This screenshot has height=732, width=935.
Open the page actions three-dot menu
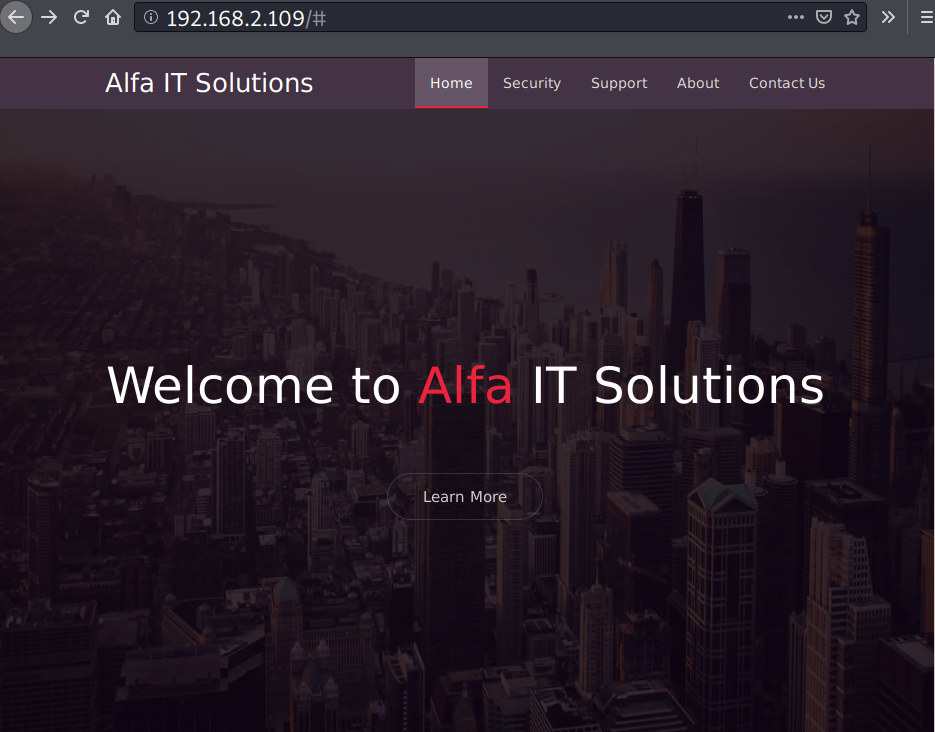click(x=795, y=17)
